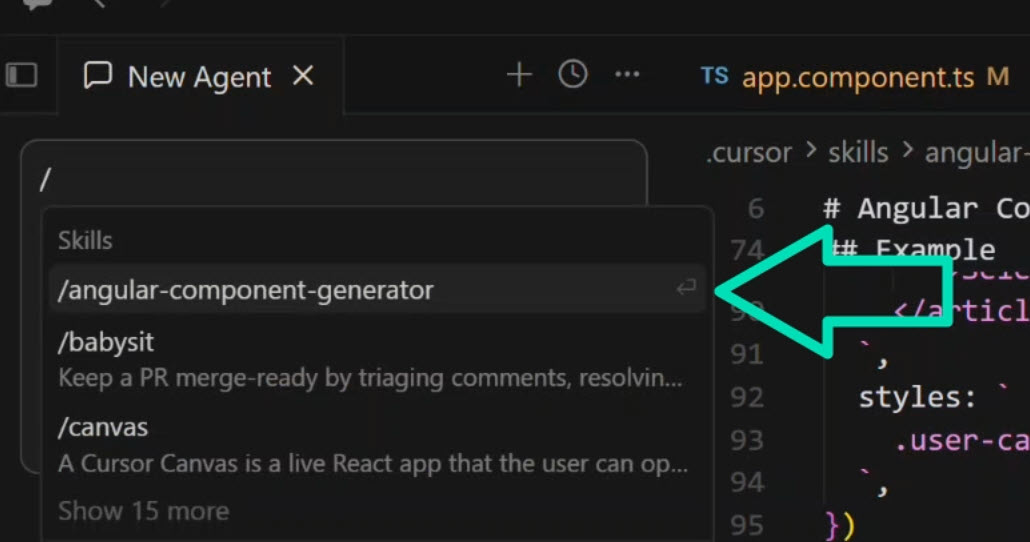Click the skills breadcrumb segment

pyautogui.click(x=858, y=153)
